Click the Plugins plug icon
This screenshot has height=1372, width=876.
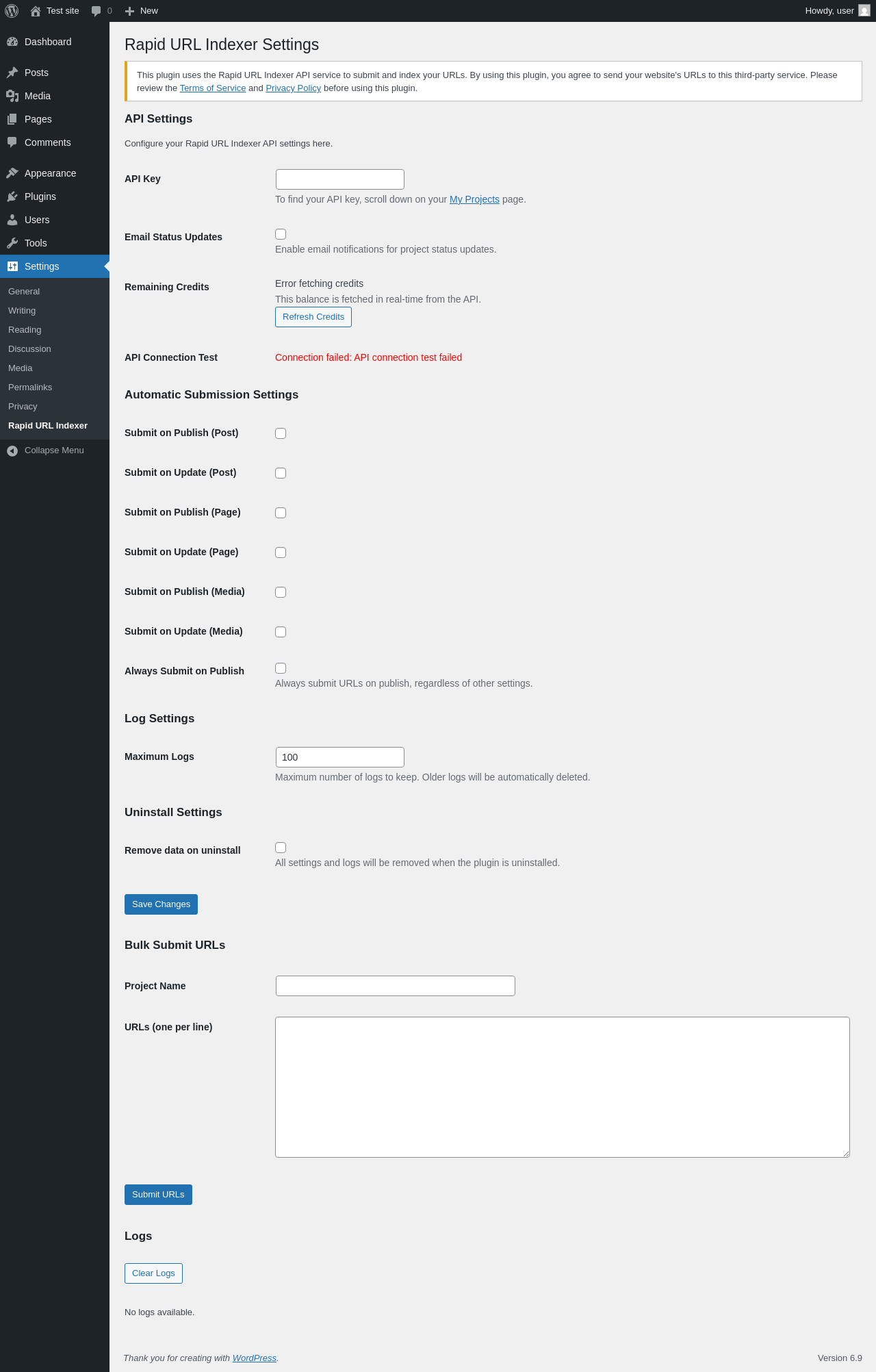coord(12,196)
